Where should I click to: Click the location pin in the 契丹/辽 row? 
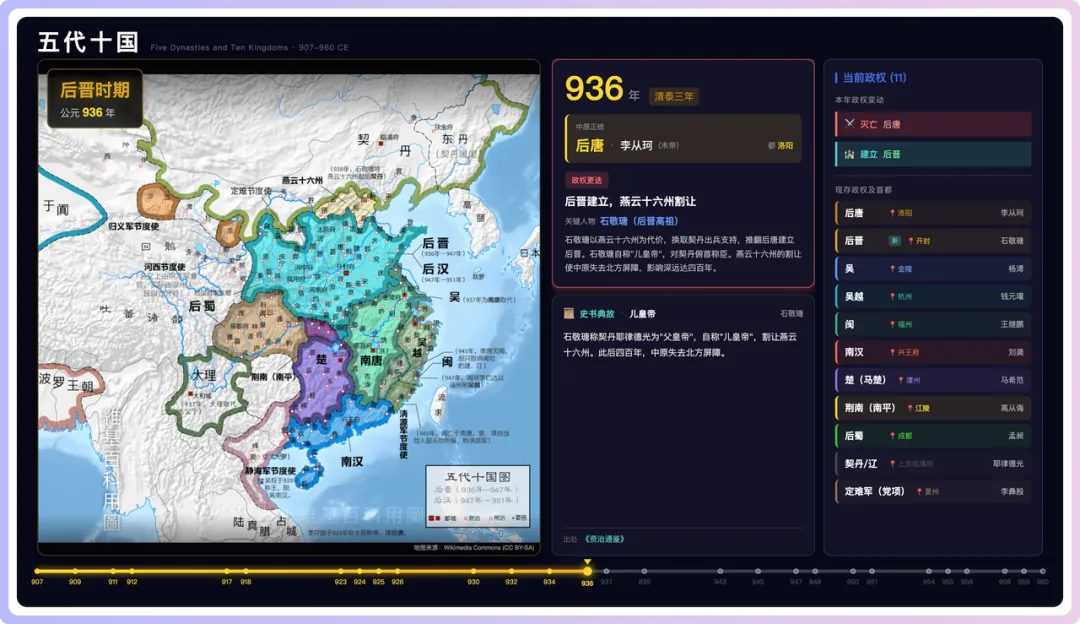893,464
